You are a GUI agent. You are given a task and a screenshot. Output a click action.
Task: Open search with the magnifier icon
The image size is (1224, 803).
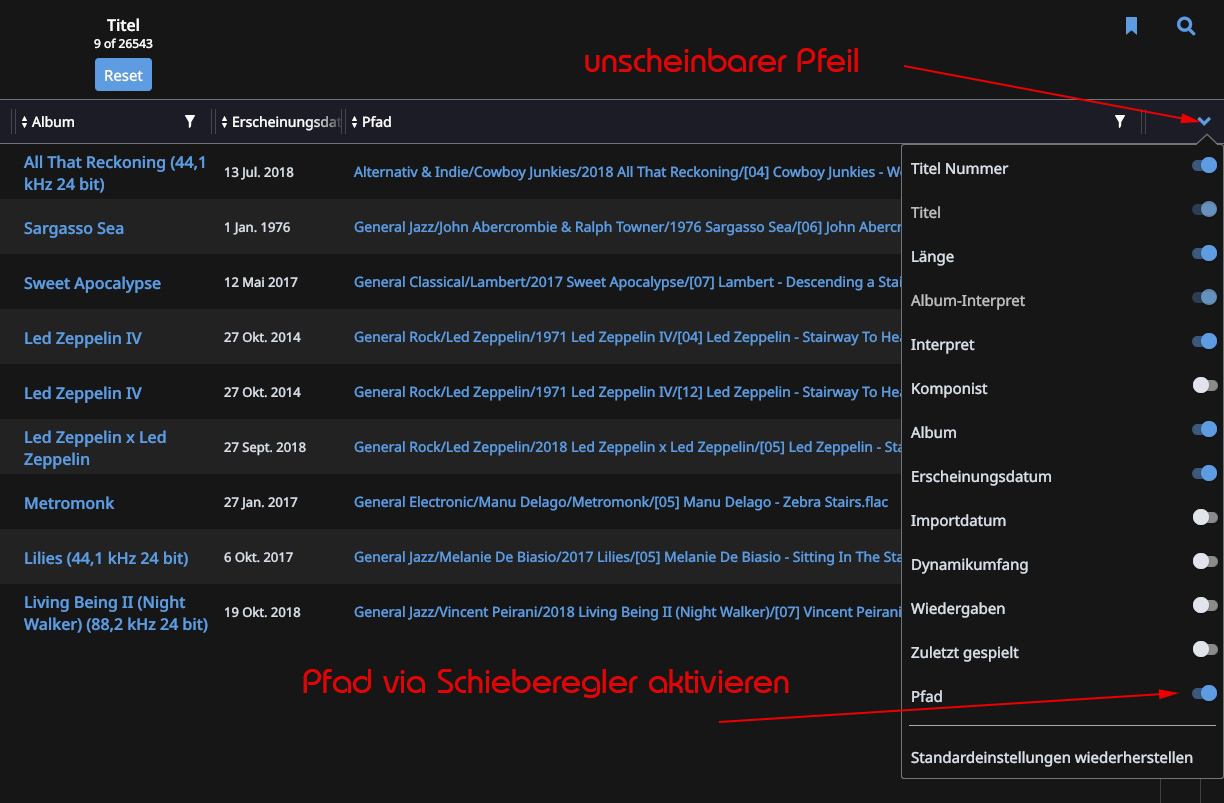[x=1186, y=26]
